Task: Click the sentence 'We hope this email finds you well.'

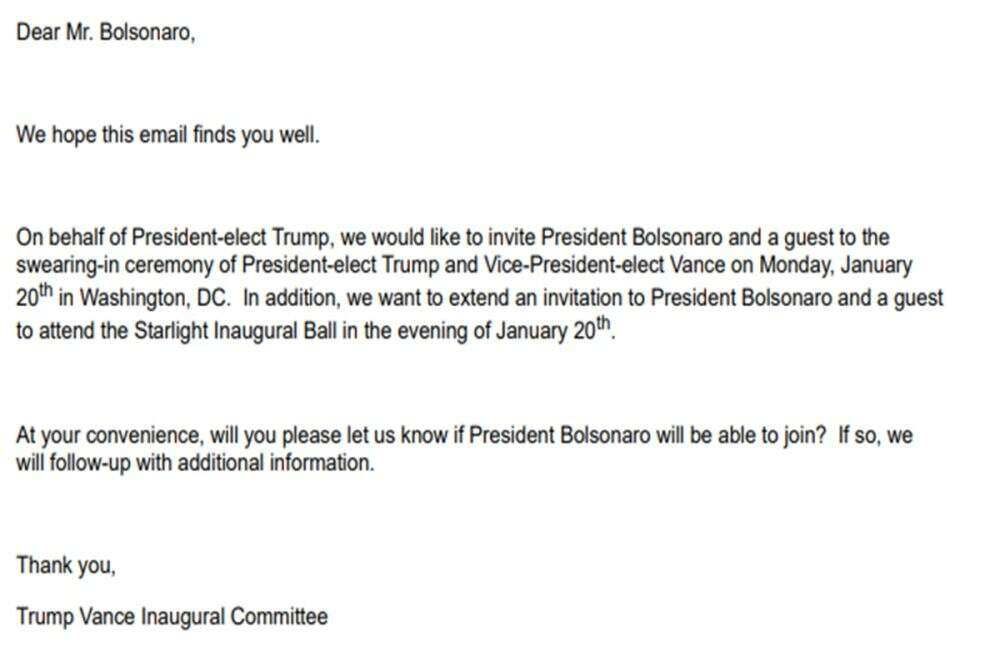Action: tap(167, 135)
